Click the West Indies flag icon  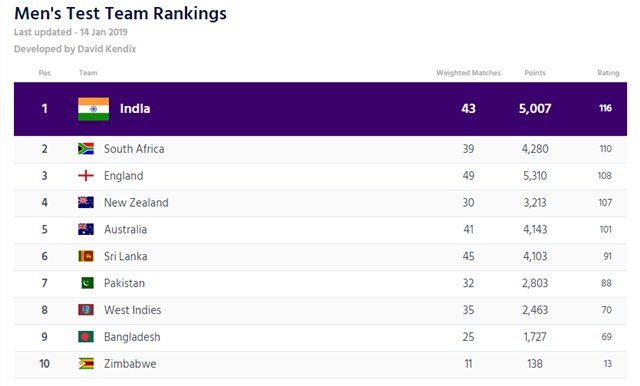(x=86, y=310)
